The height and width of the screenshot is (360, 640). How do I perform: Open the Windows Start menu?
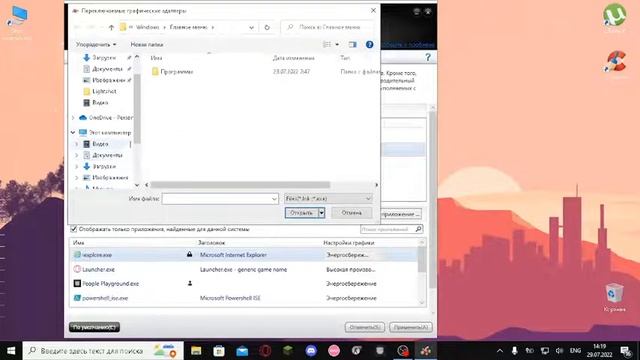pyautogui.click(x=11, y=351)
